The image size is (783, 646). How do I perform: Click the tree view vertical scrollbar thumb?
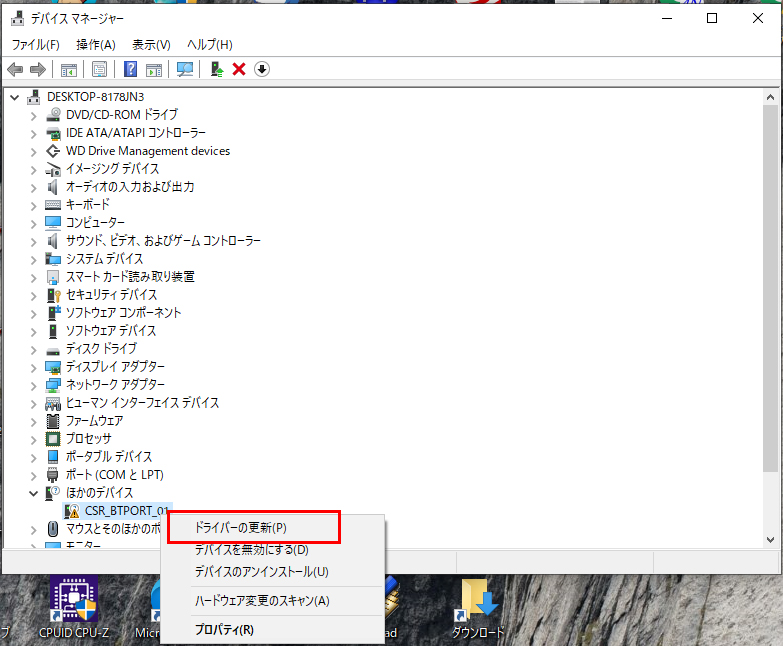(771, 288)
